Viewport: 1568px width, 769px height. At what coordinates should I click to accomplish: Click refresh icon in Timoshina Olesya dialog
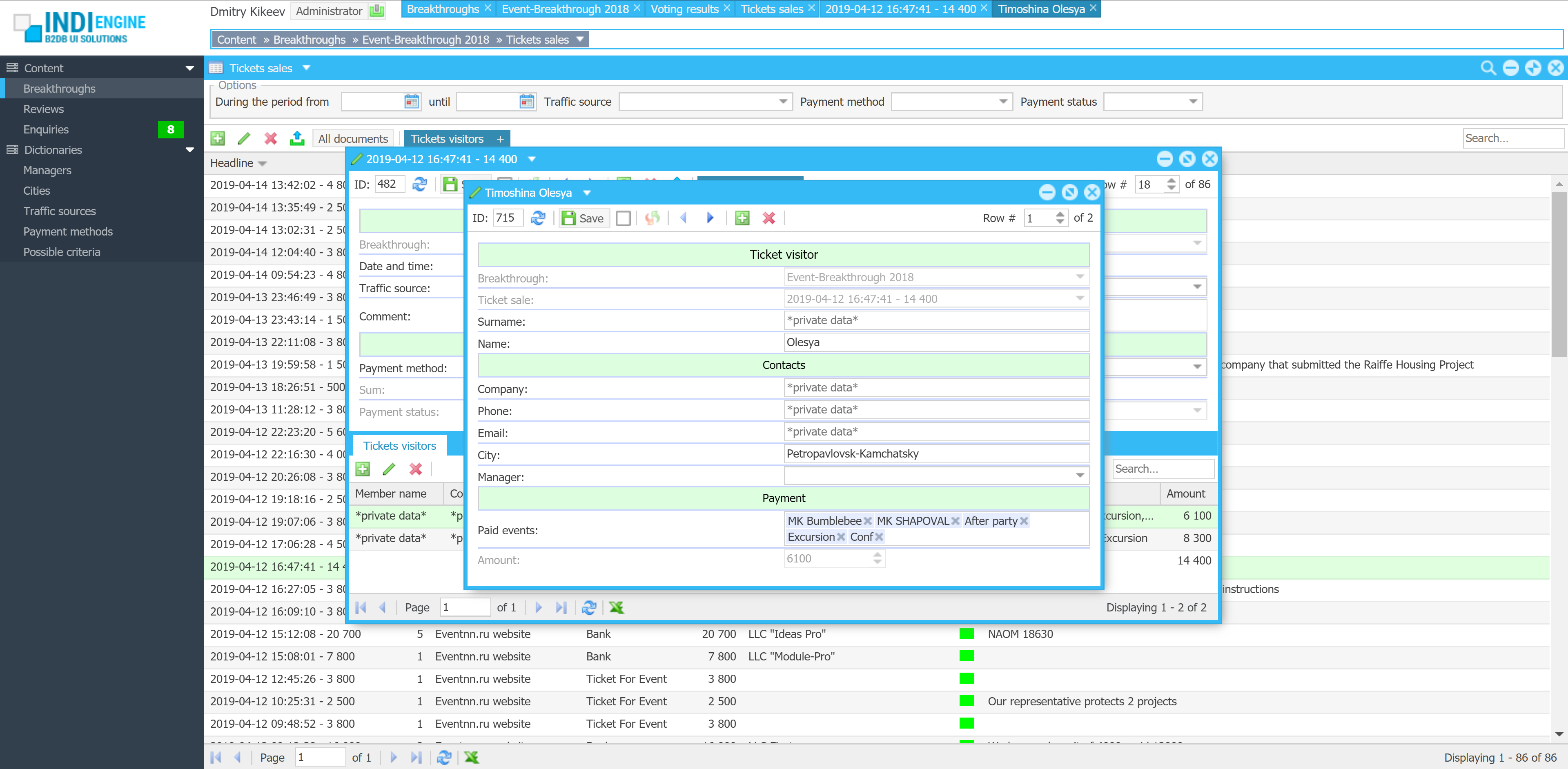tap(538, 218)
